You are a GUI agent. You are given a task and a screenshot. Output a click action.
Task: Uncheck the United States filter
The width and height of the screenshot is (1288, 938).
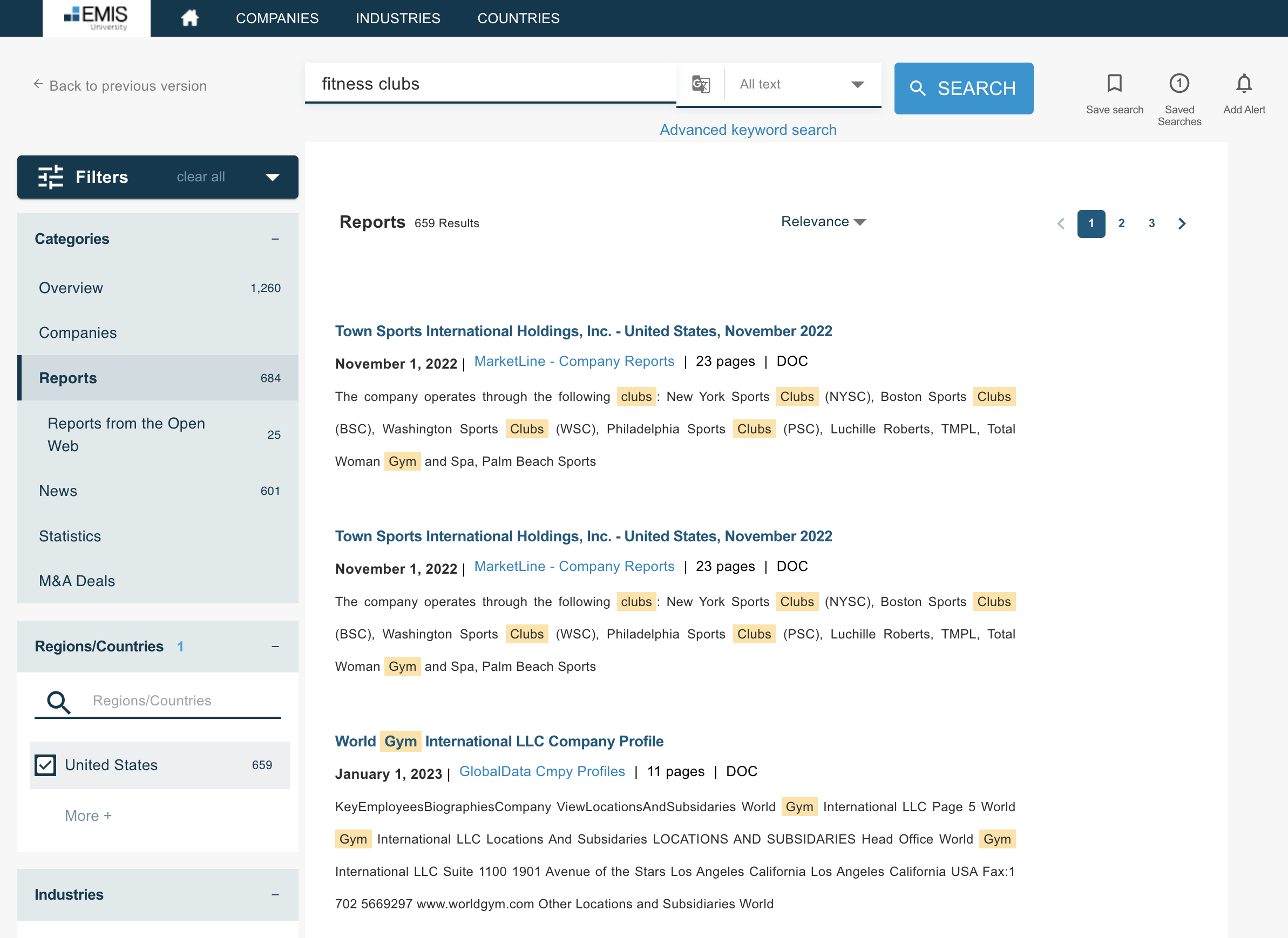coord(45,765)
